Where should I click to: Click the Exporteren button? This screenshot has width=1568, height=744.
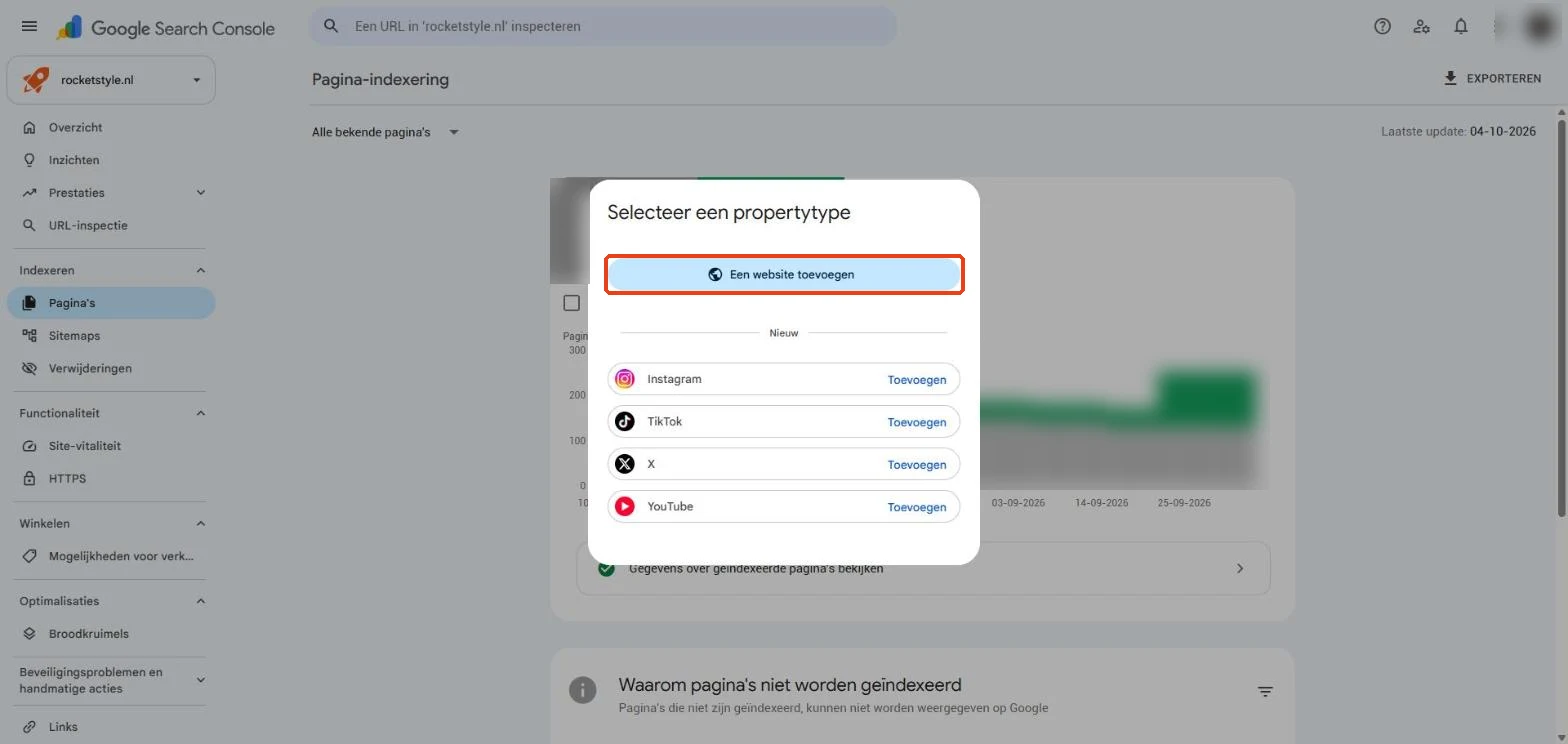(x=1492, y=78)
